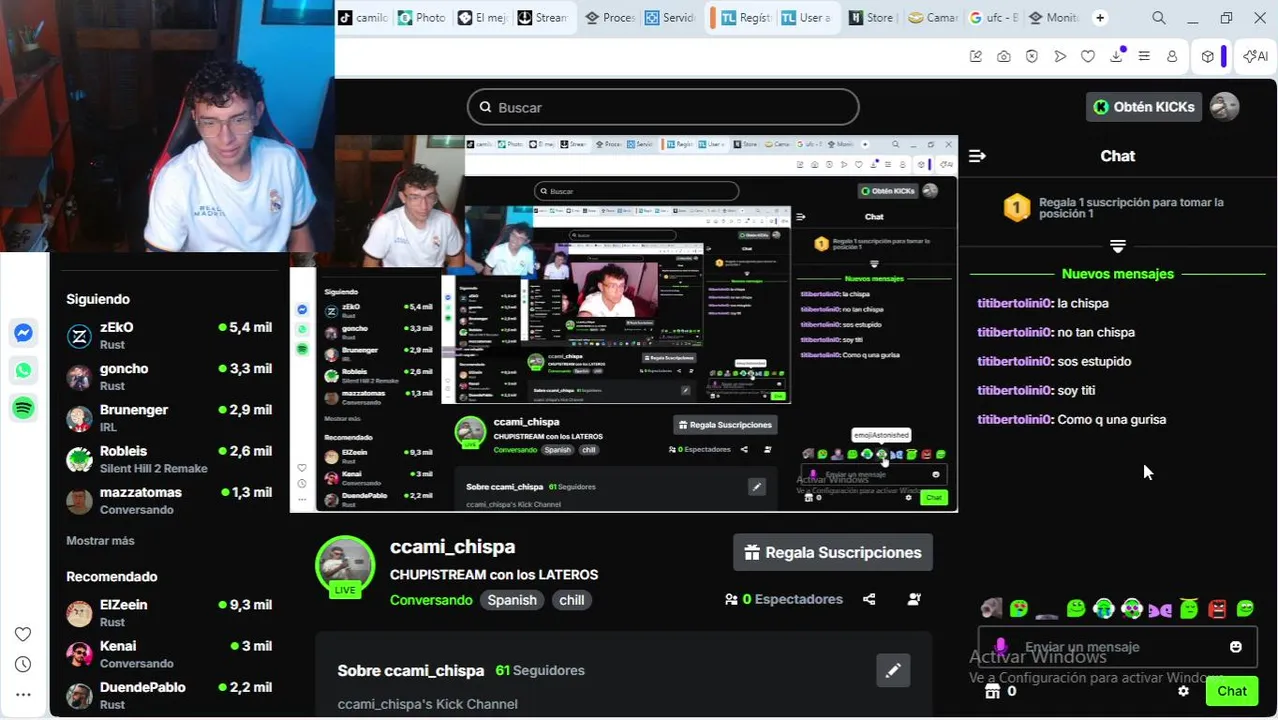The width and height of the screenshot is (1278, 720).
Task: Insert the gray cat emote
Action: click(x=991, y=608)
